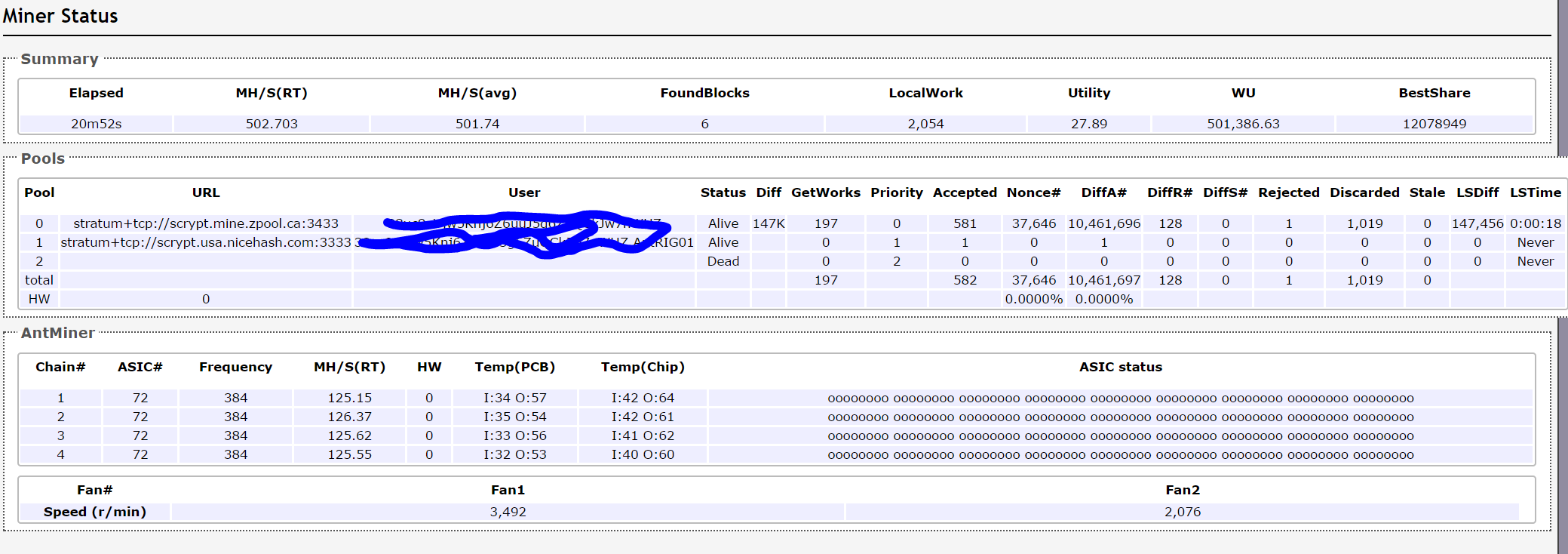Image resolution: width=1568 pixels, height=554 pixels.
Task: Click the FoundBlocks column header
Action: (x=704, y=93)
